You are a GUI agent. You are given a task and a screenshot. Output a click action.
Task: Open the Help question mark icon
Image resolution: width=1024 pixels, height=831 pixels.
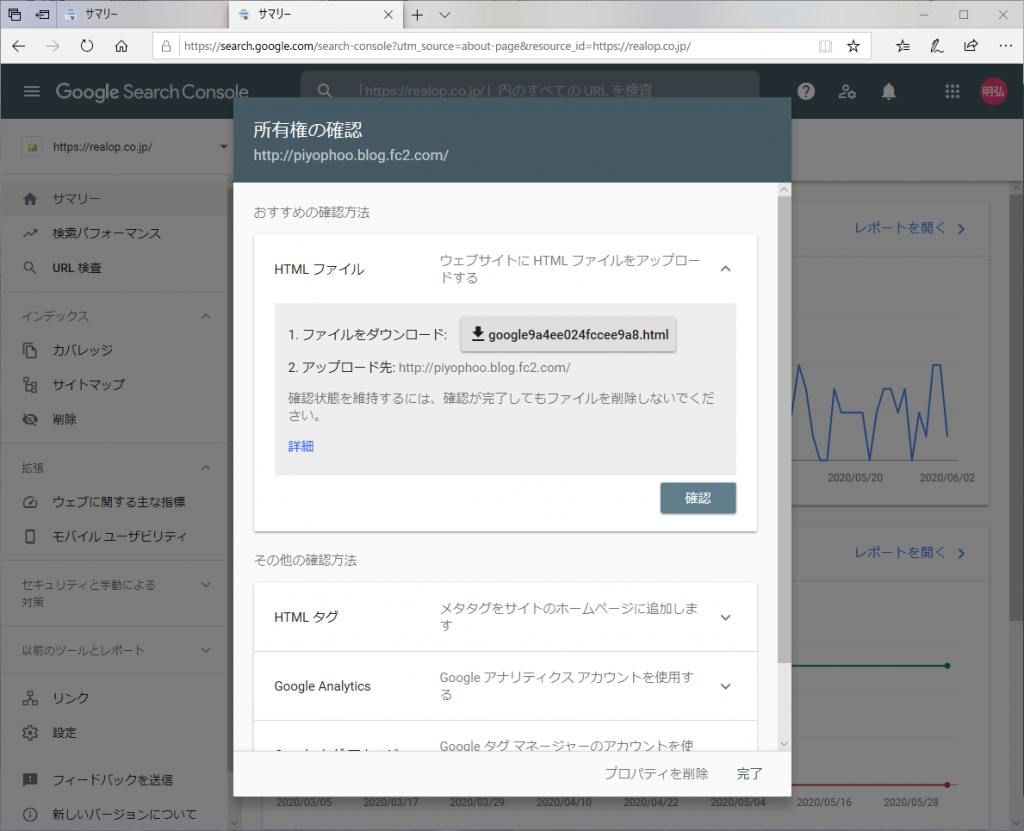[806, 91]
